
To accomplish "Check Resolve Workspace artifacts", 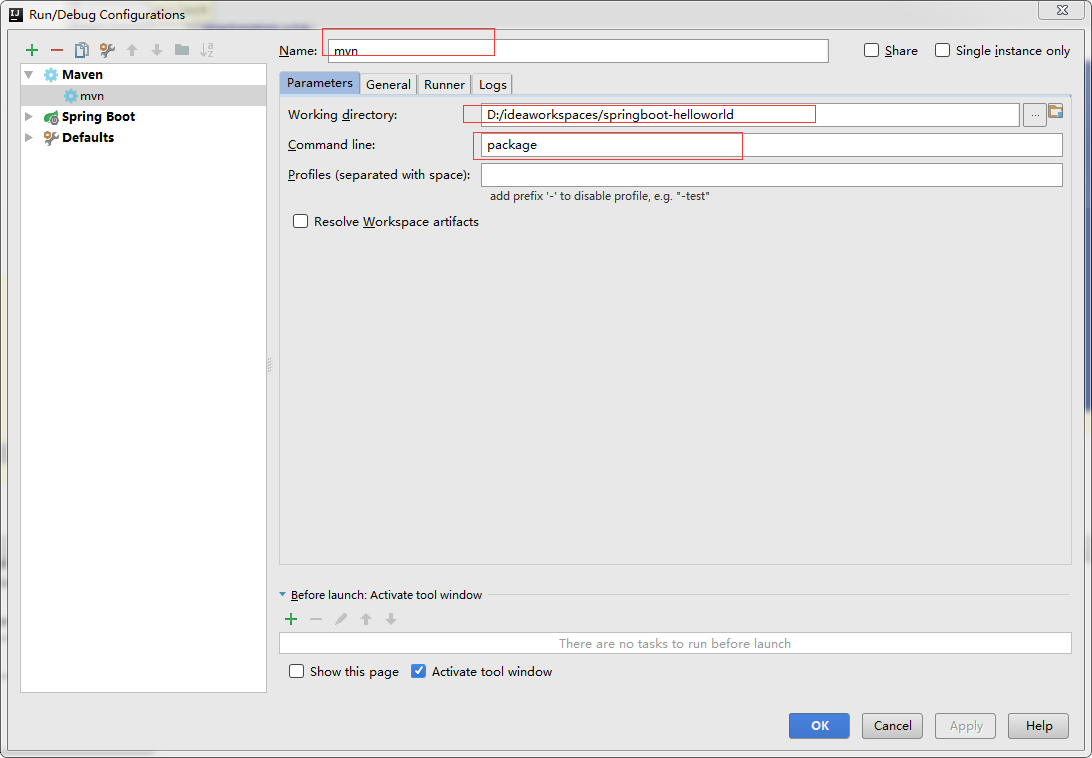I will pos(300,222).
